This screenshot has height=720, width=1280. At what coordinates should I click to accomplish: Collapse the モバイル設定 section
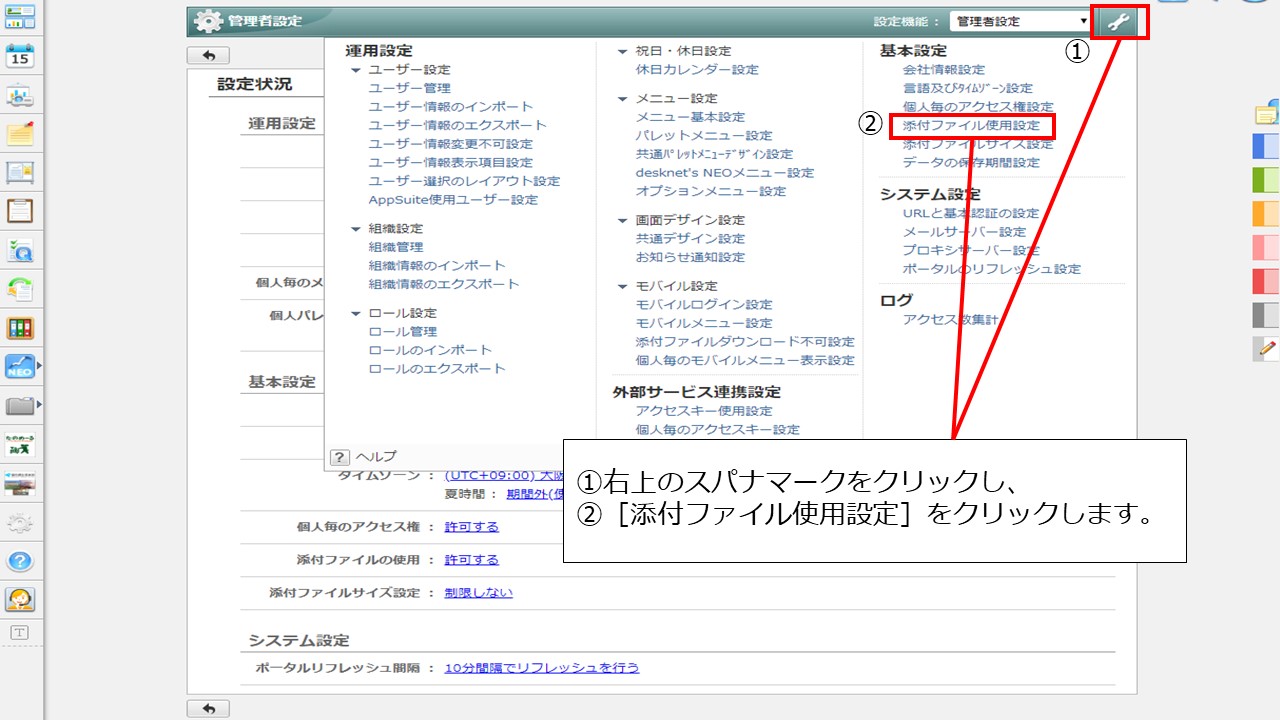(623, 286)
